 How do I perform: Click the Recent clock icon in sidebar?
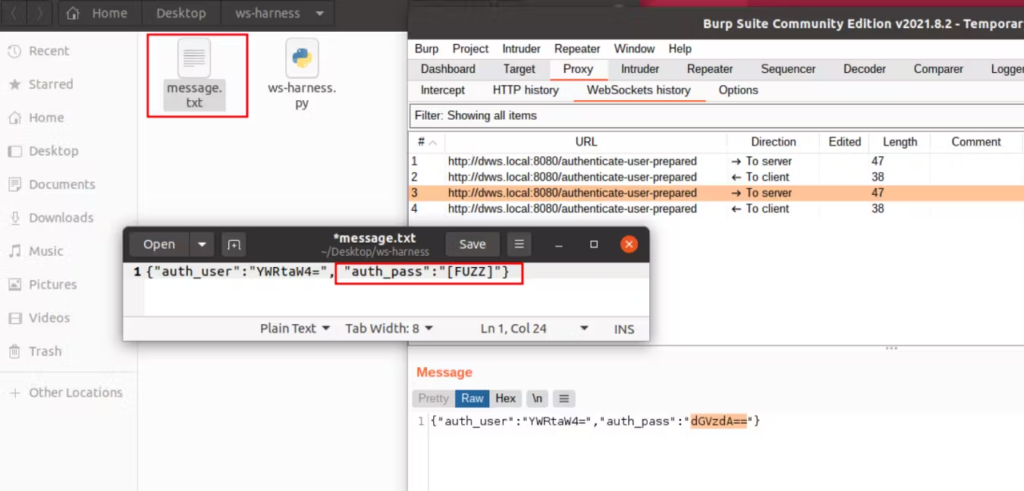pos(14,51)
